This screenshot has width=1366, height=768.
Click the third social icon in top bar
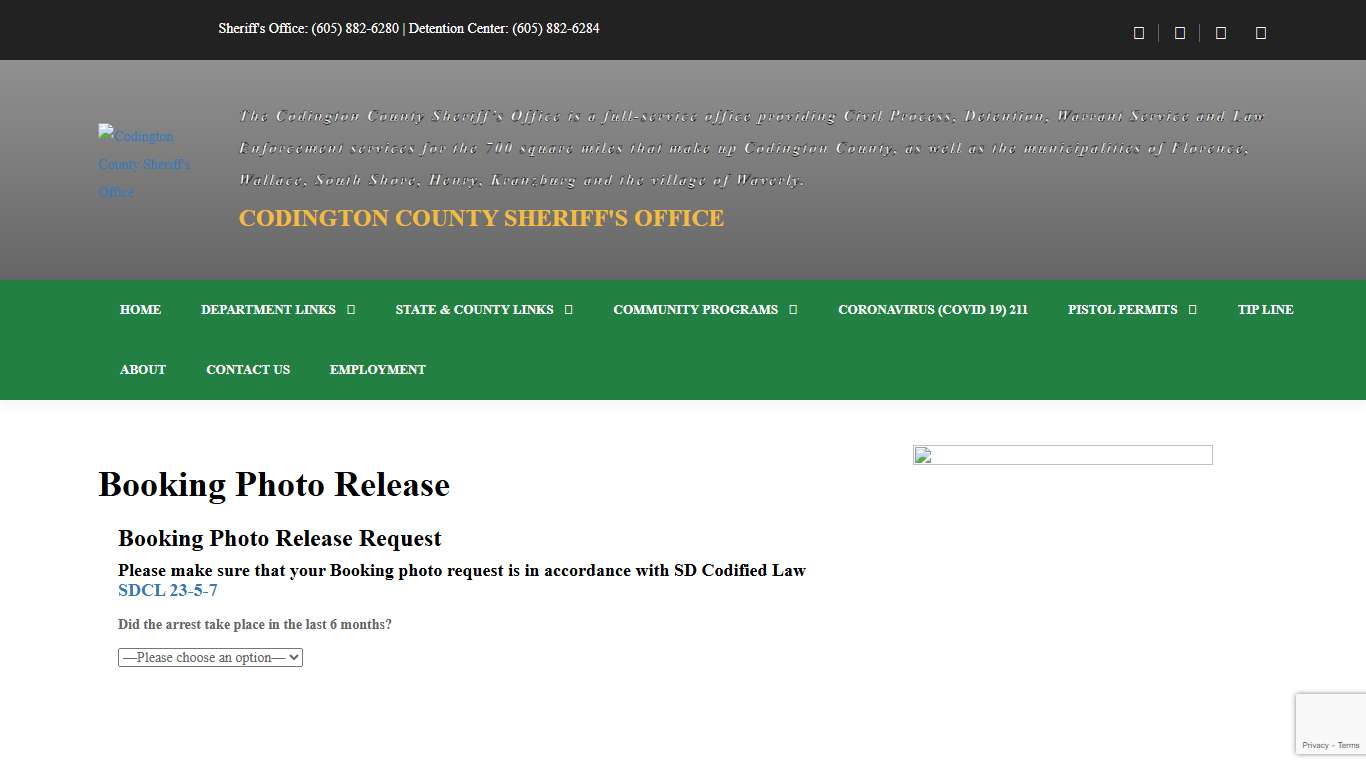(x=1221, y=33)
